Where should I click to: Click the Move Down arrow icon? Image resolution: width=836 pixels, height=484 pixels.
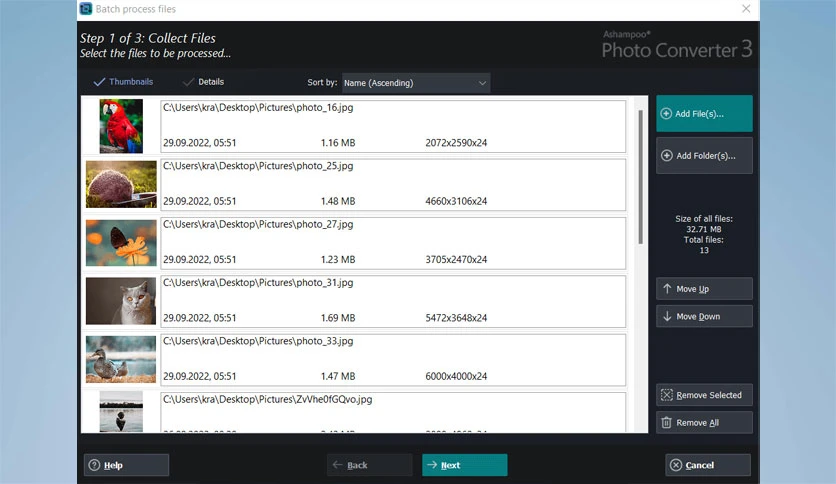point(667,316)
